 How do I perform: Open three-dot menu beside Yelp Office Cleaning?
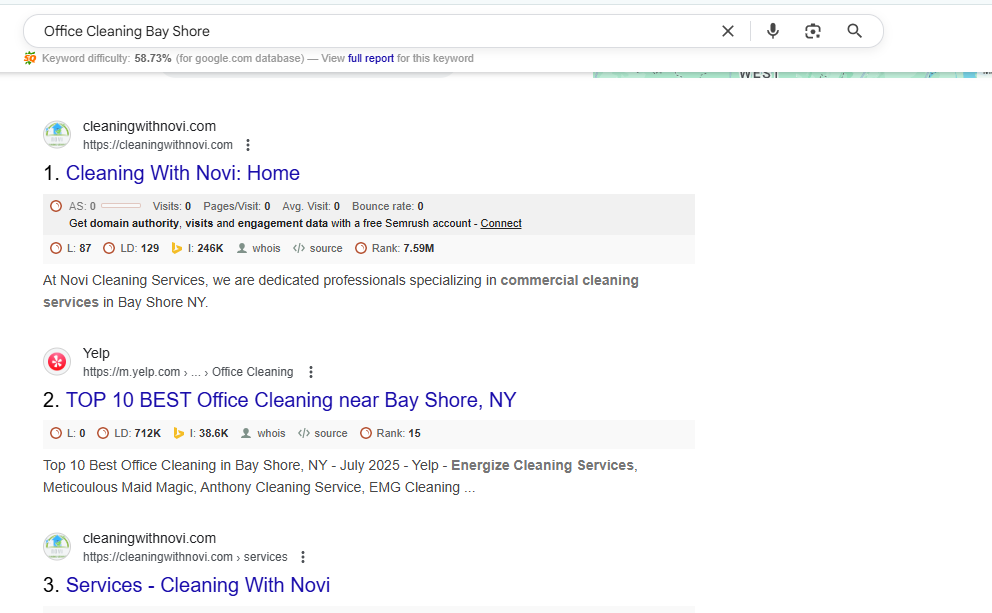coord(310,372)
